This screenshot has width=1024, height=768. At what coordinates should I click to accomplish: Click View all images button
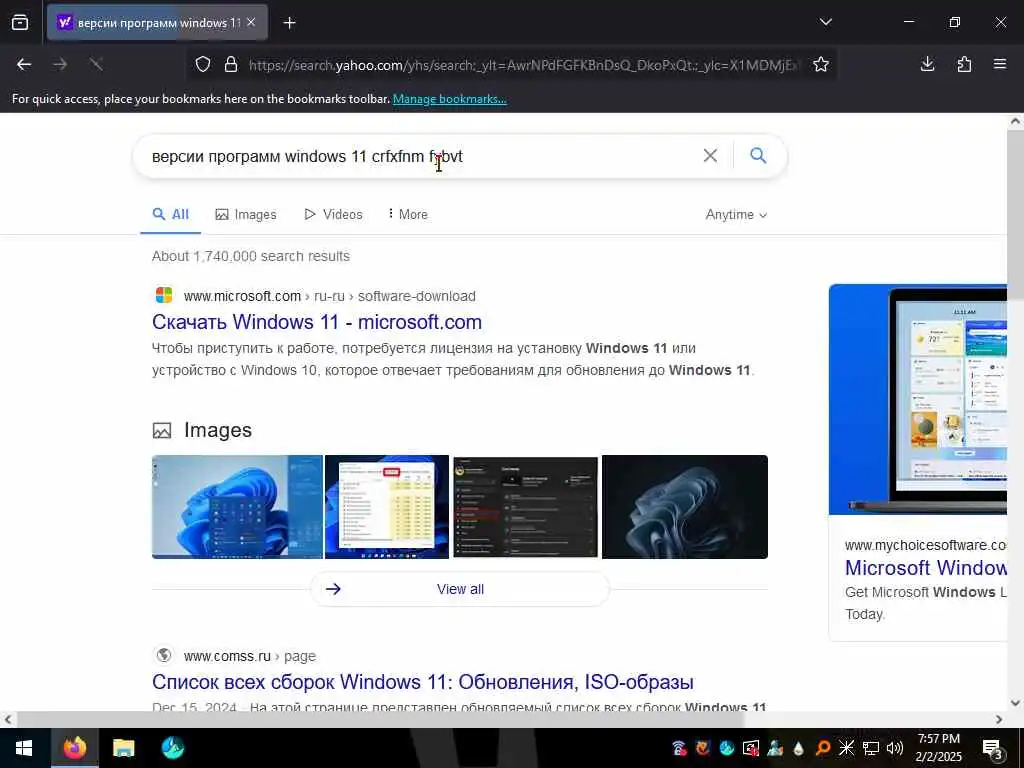460,589
